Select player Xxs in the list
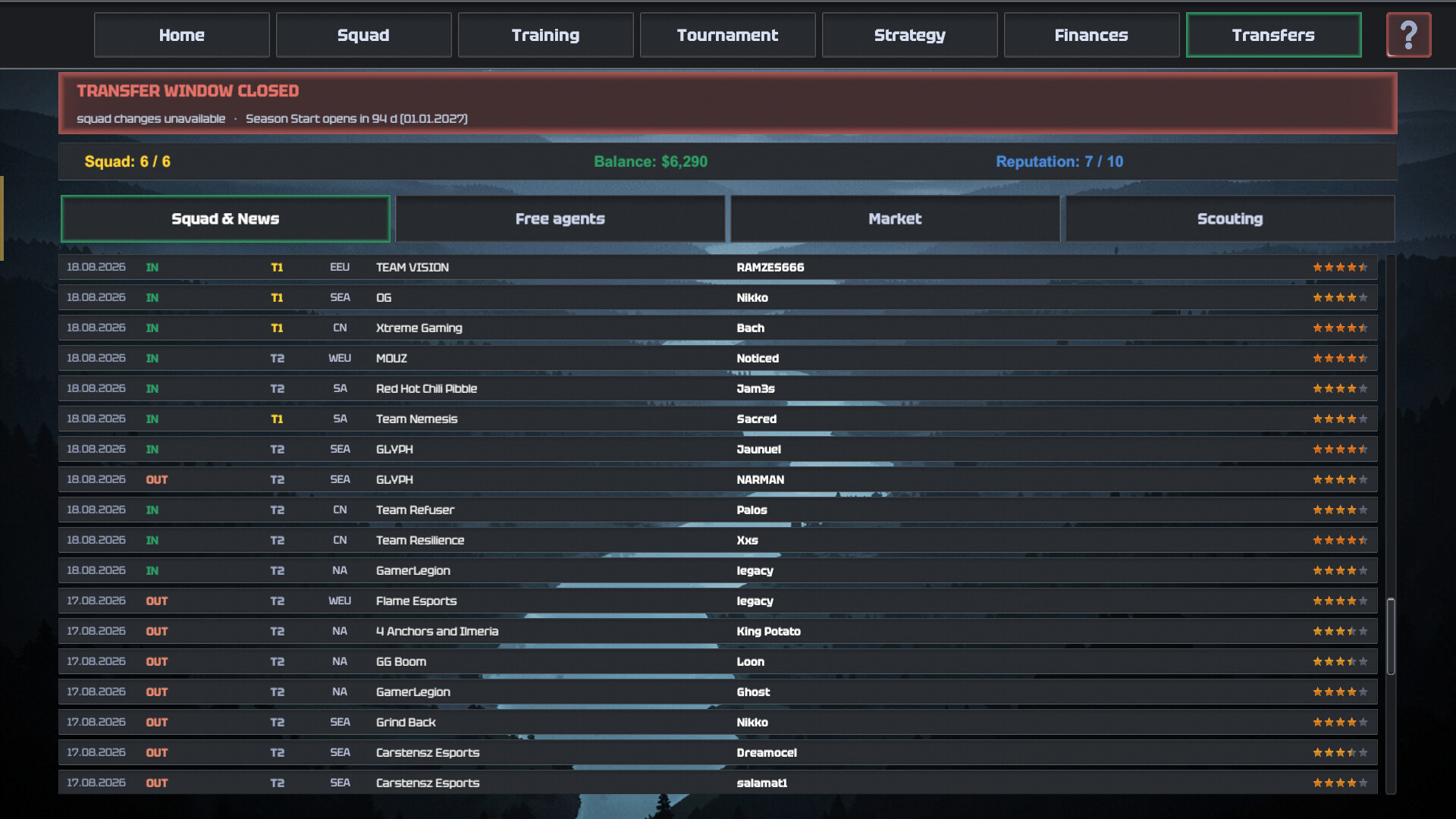Screen dimensions: 1456x819 click(748, 540)
